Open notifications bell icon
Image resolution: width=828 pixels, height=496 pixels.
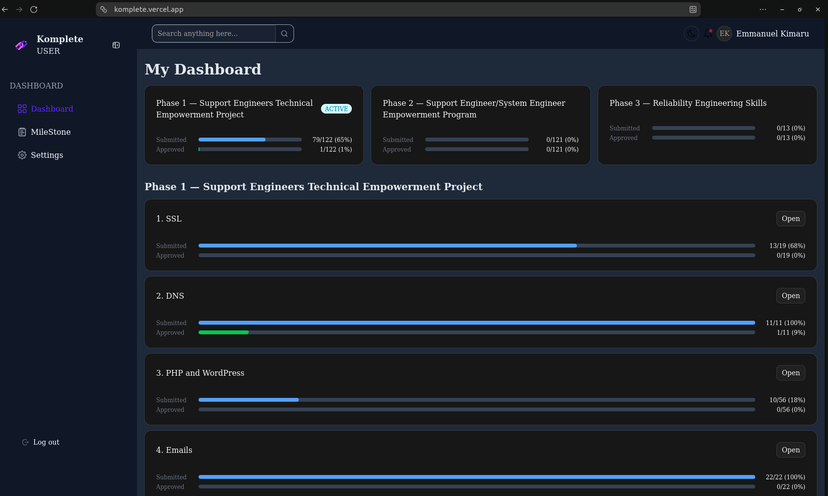coord(708,34)
